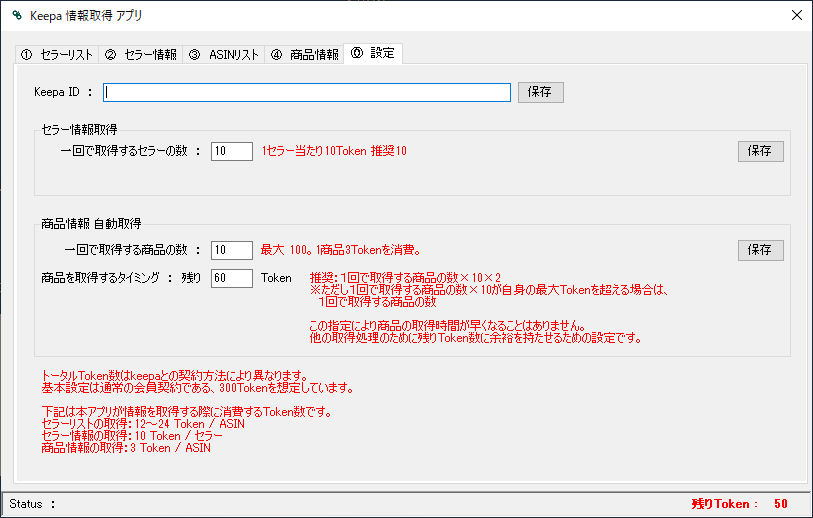Click the window title Keepa 情報取得 アプリ
Screen dimensions: 813x518
point(86,16)
